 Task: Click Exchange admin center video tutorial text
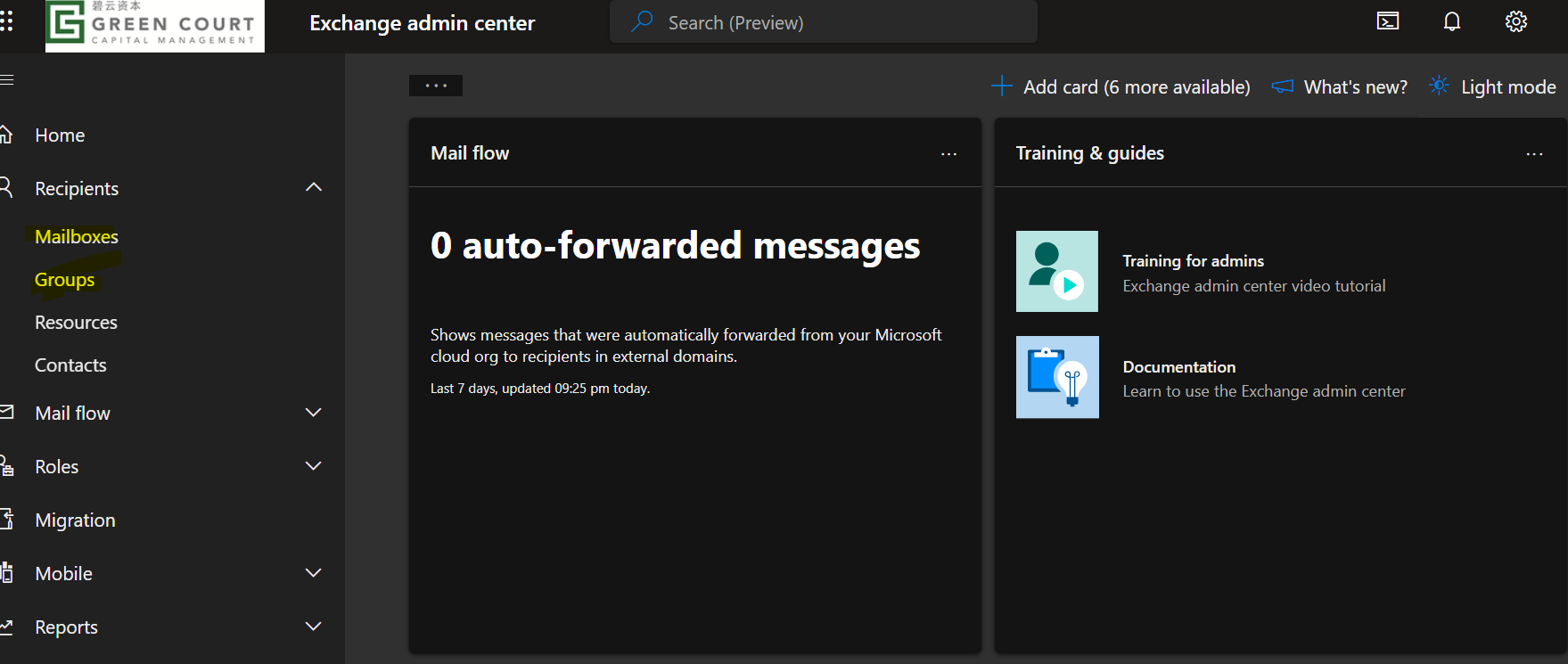coord(1254,286)
